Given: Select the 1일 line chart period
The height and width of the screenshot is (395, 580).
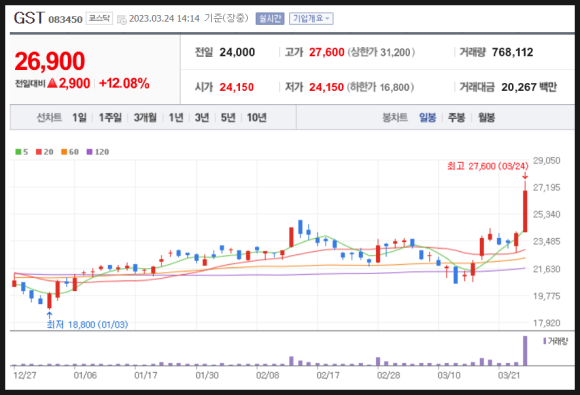Looking at the screenshot, I should (79, 118).
